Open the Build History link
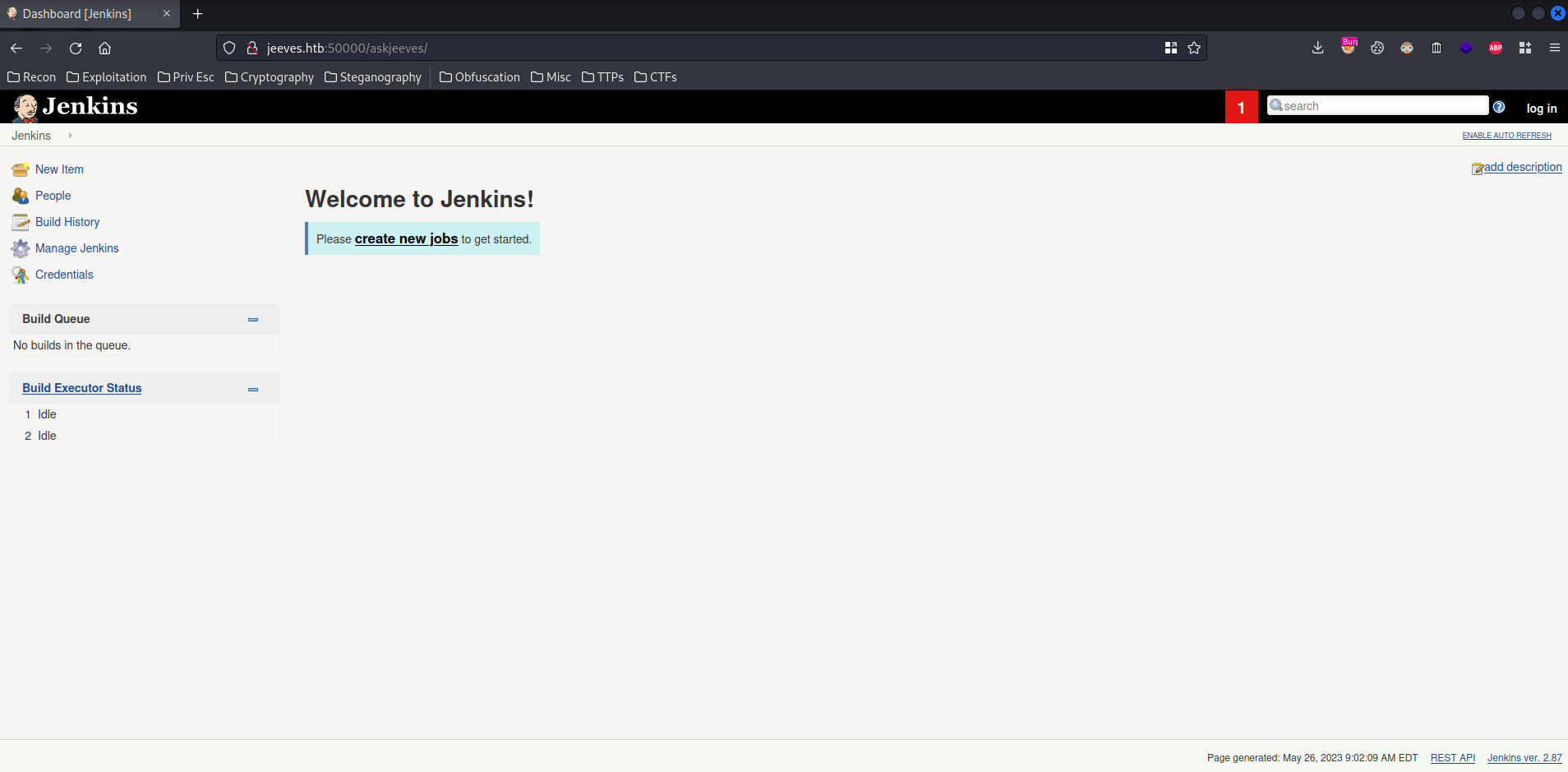The height and width of the screenshot is (772, 1568). [67, 222]
